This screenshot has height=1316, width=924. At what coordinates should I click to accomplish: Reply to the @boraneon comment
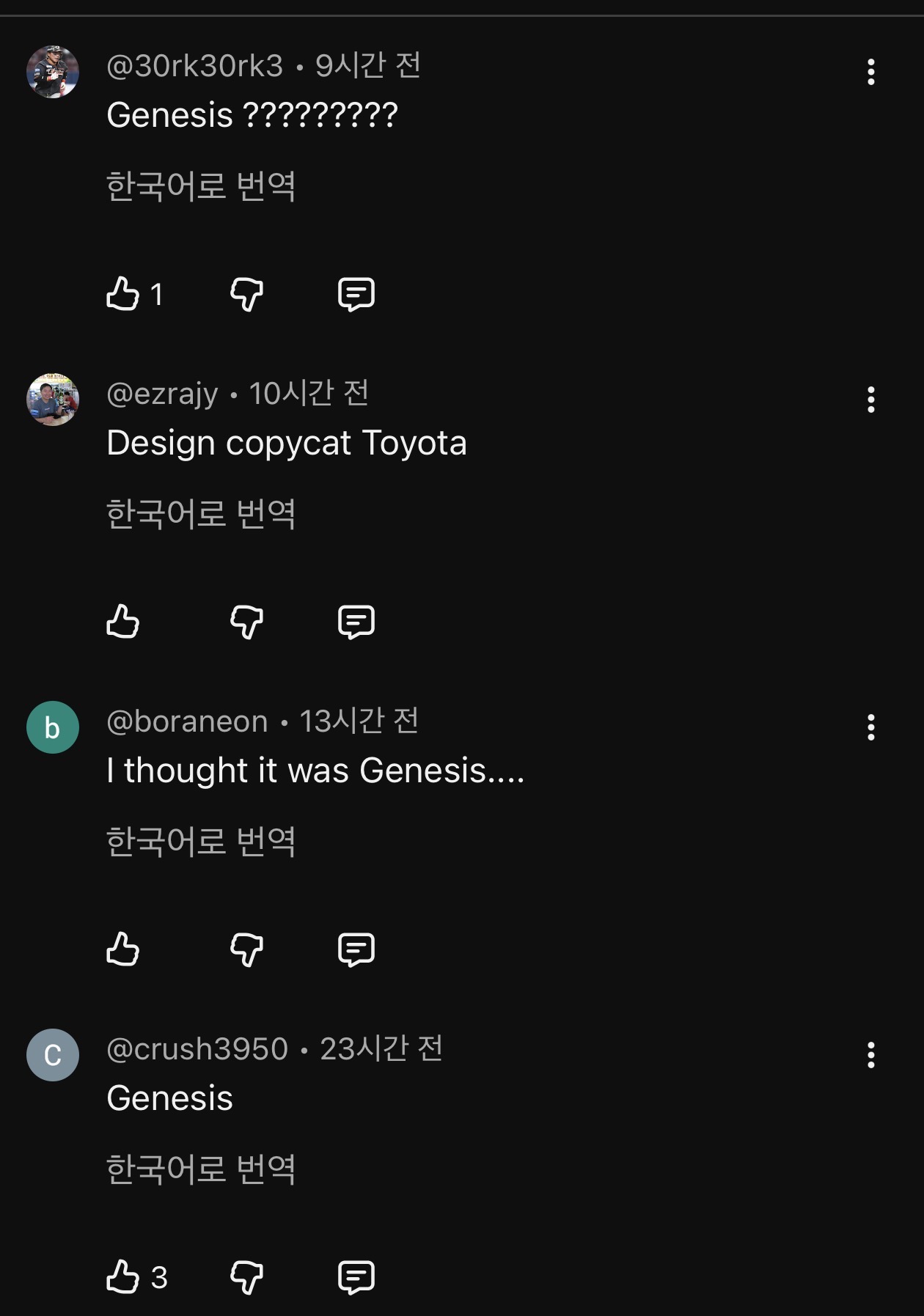356,949
